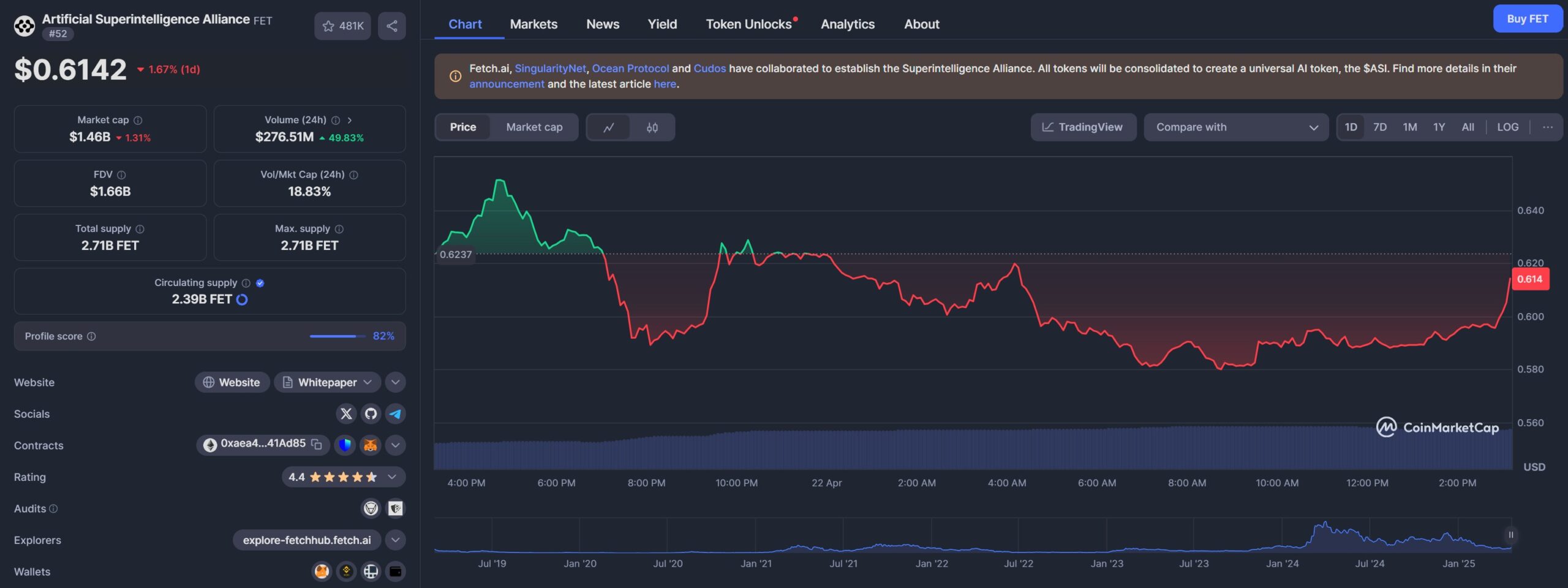Click the range handle on history navigator
1568x588 pixels.
pyautogui.click(x=1511, y=535)
